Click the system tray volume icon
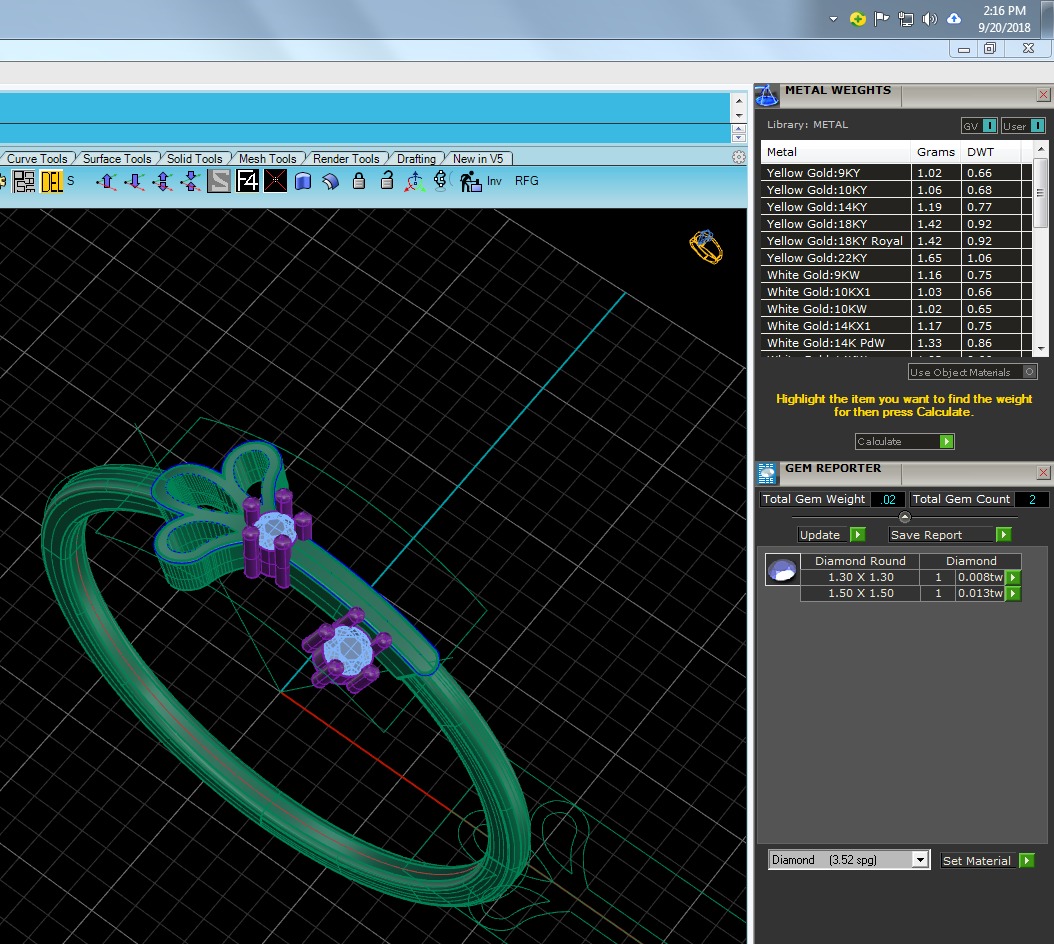This screenshot has width=1054, height=944. (x=930, y=19)
